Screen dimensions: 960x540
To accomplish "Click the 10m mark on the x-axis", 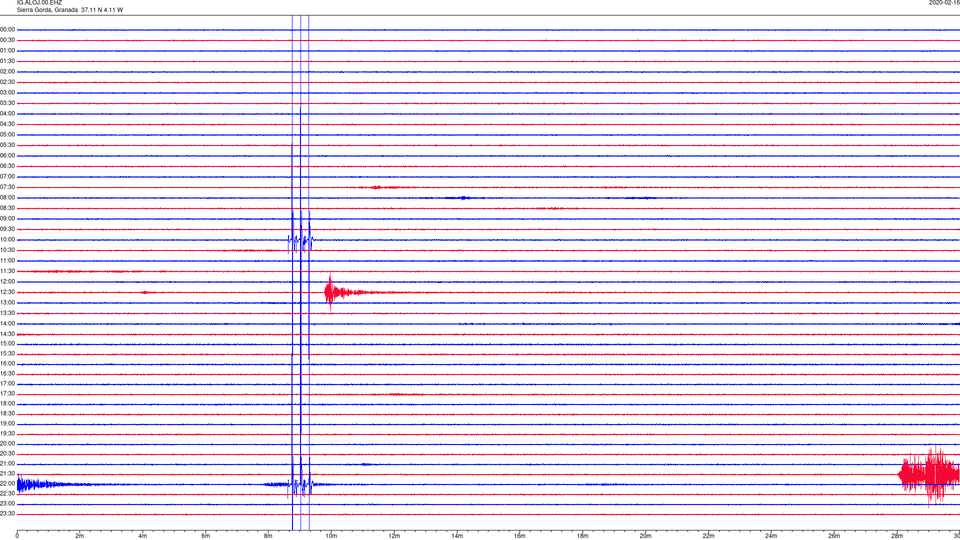I will (331, 536).
